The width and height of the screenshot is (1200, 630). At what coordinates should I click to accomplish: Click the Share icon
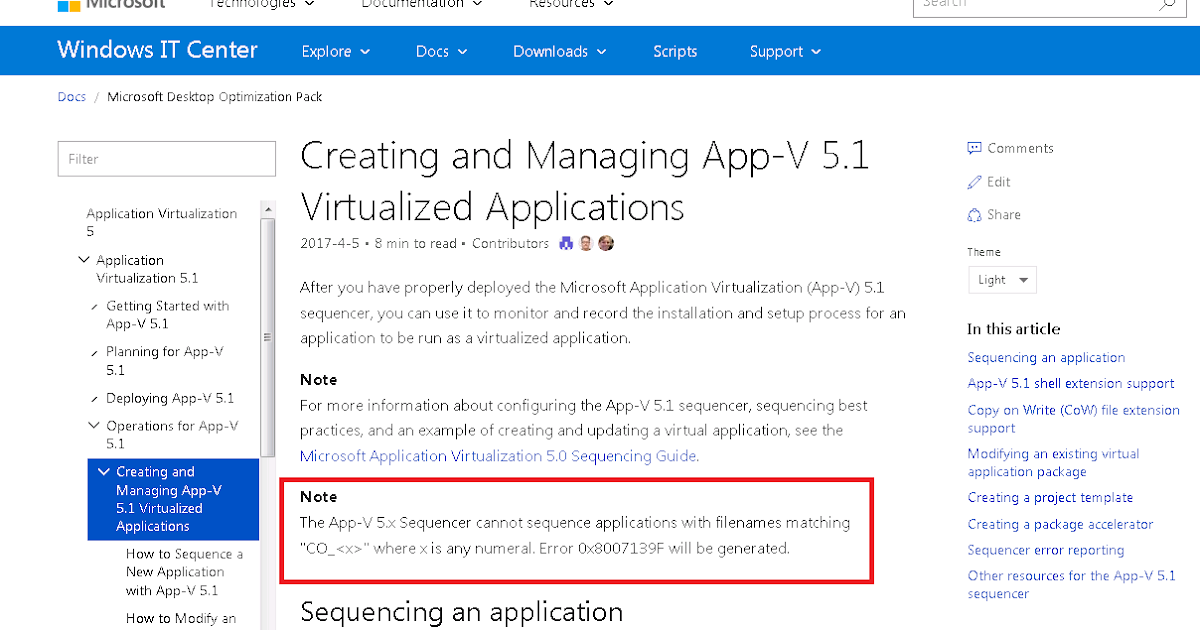(x=974, y=215)
